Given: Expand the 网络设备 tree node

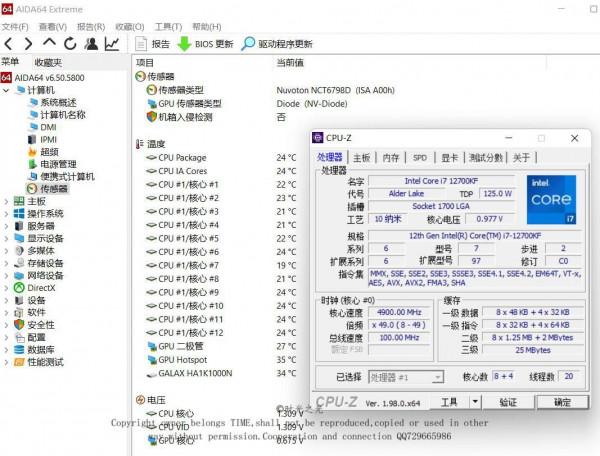Looking at the screenshot, I should coord(6,275).
